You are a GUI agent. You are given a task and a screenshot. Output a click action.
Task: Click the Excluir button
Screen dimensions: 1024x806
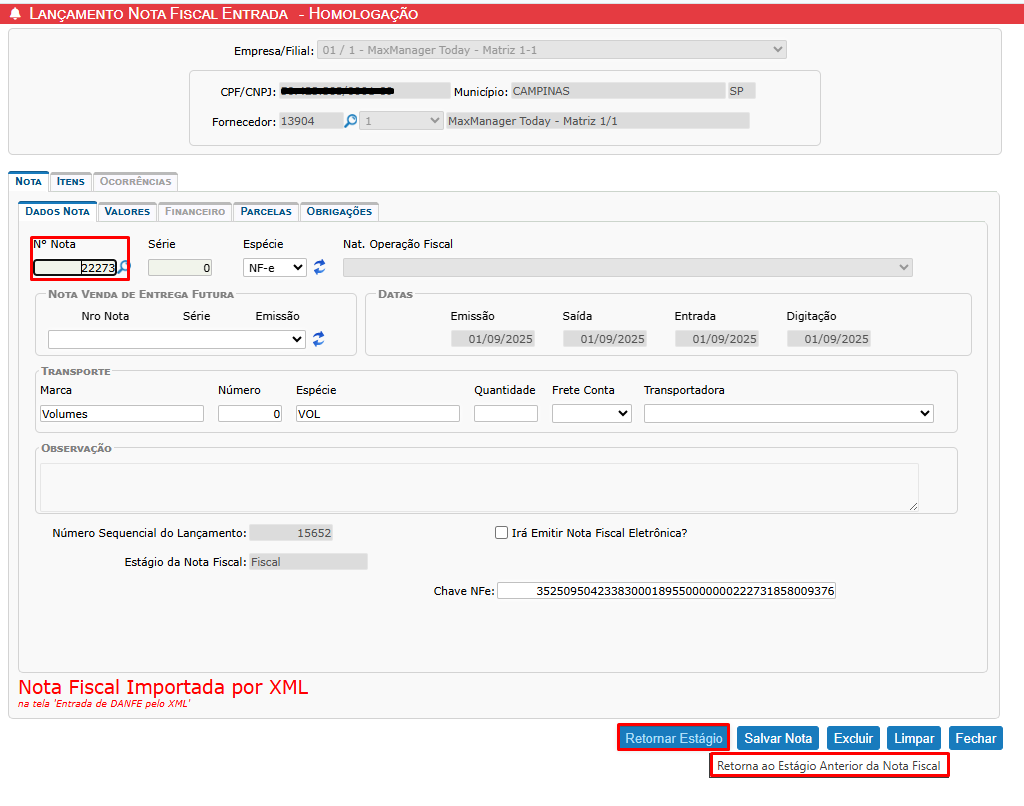point(853,738)
